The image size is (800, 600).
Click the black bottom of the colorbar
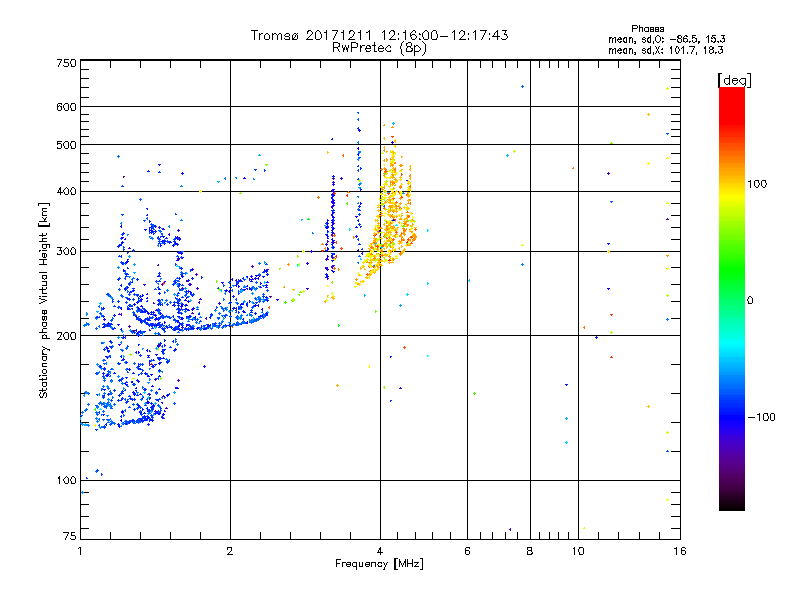click(732, 503)
